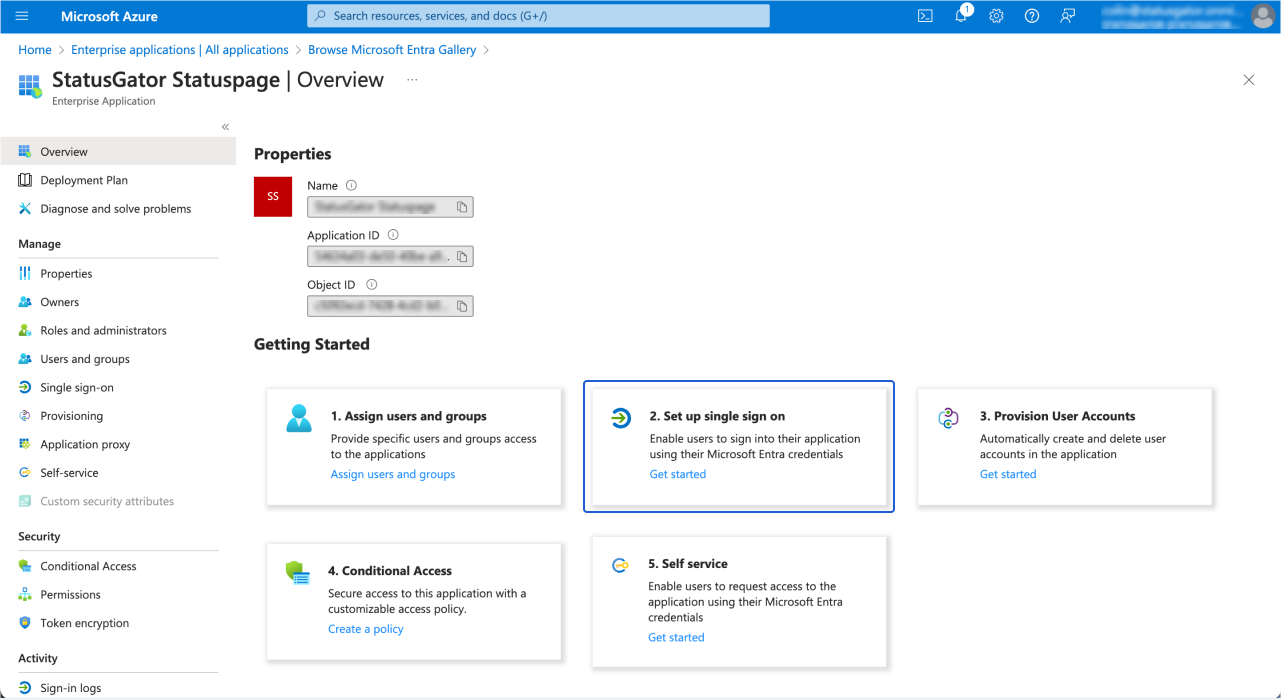Click Get started under Provision User Accounts
Image resolution: width=1281 pixels, height=700 pixels.
(x=1008, y=474)
